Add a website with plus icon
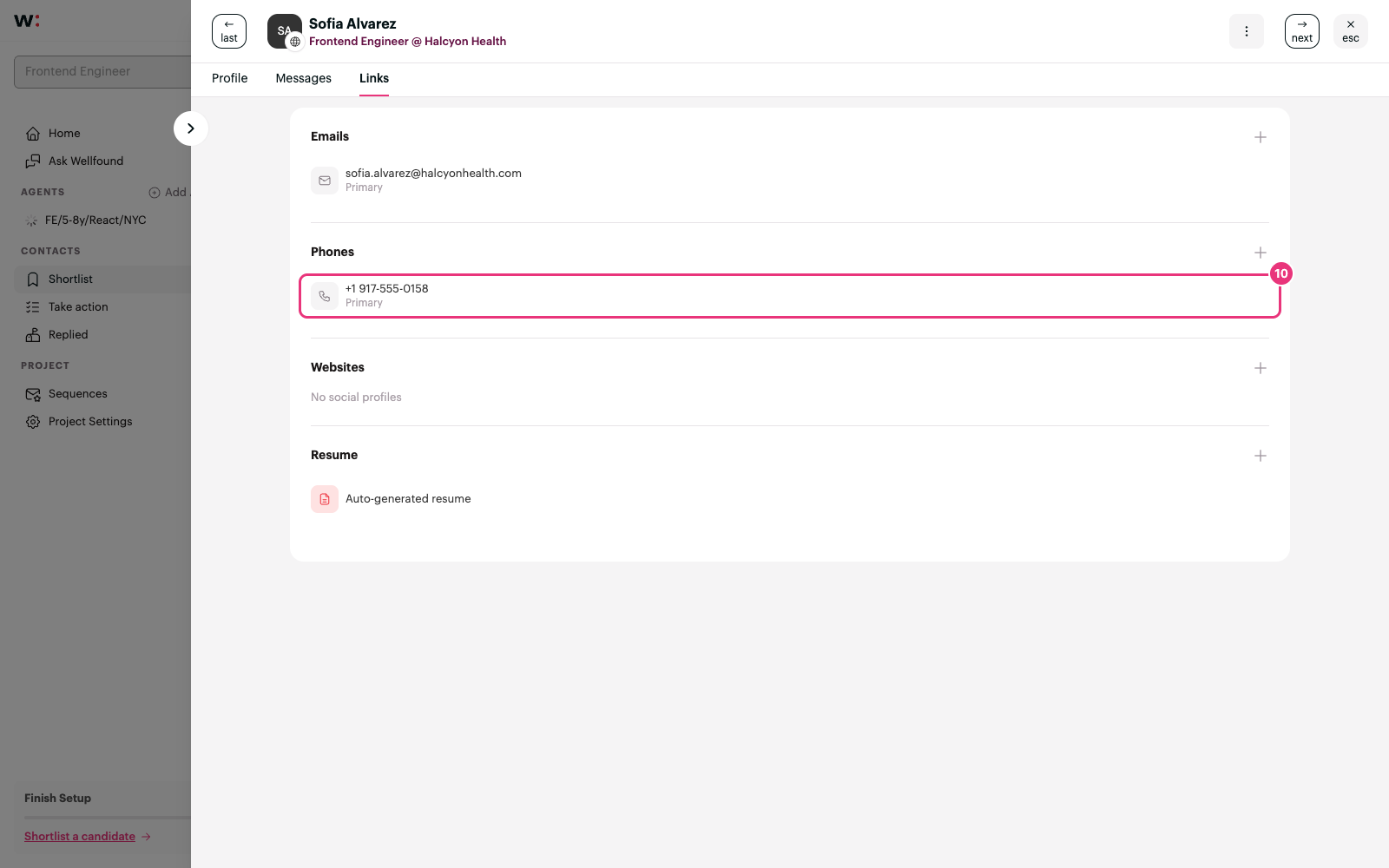 (1261, 368)
